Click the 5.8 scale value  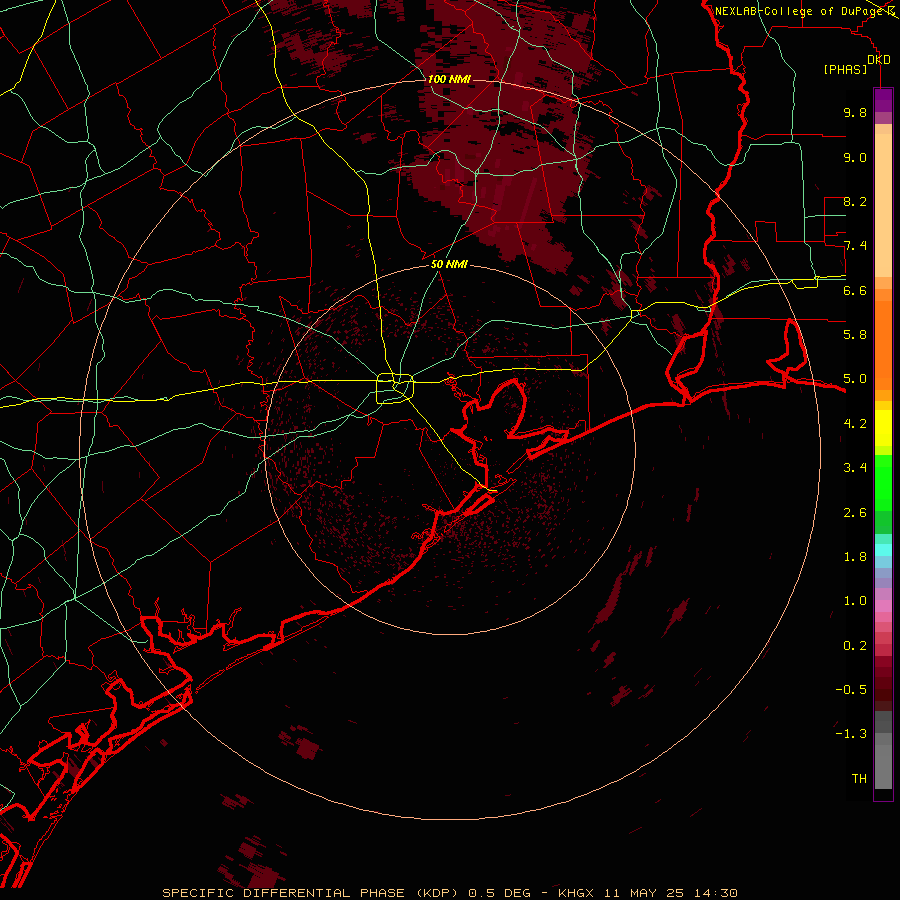click(855, 335)
